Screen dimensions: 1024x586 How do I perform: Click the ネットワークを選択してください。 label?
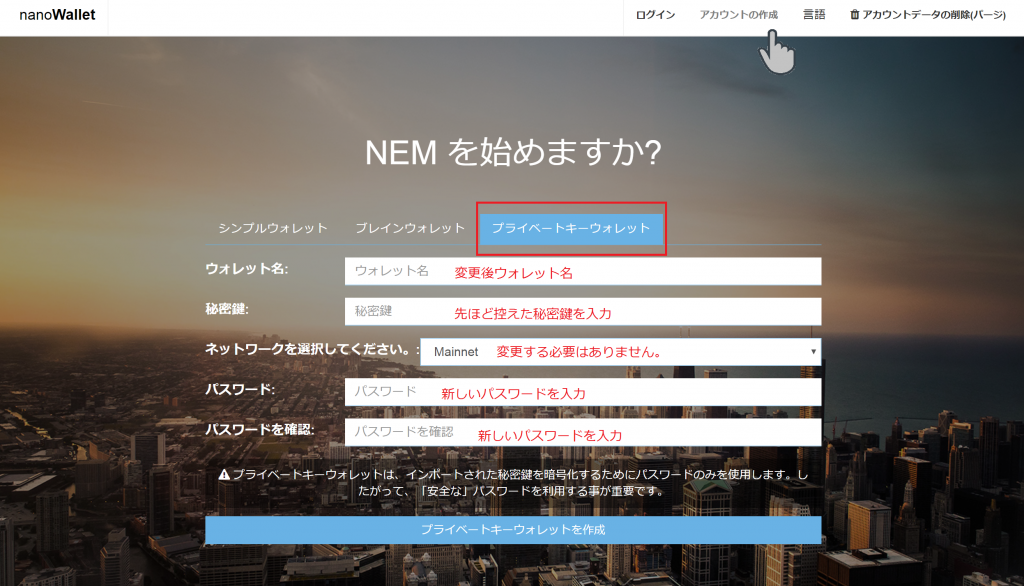pyautogui.click(x=313, y=349)
